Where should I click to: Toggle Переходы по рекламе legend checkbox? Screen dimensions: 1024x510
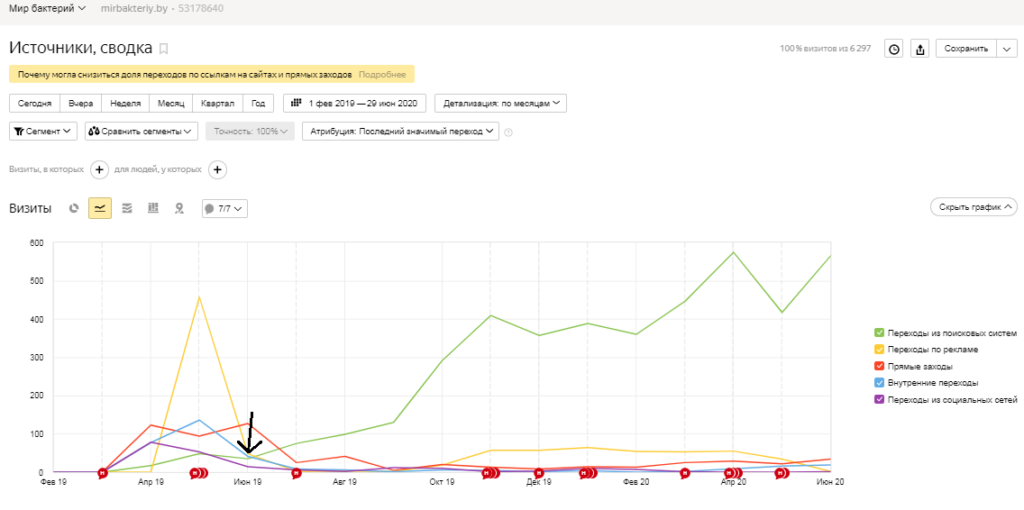[x=879, y=349]
